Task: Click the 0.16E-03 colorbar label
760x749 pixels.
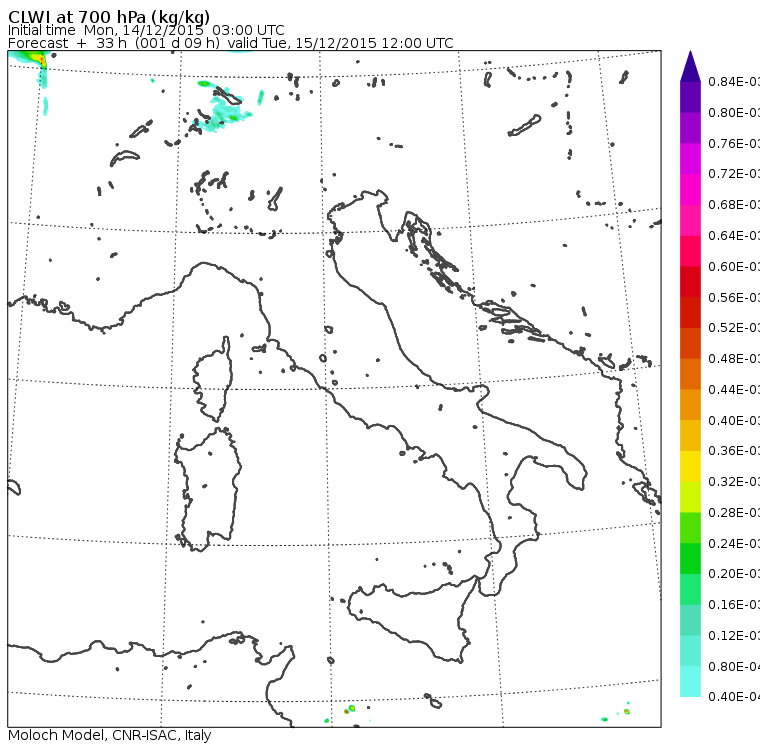Action: (x=734, y=605)
